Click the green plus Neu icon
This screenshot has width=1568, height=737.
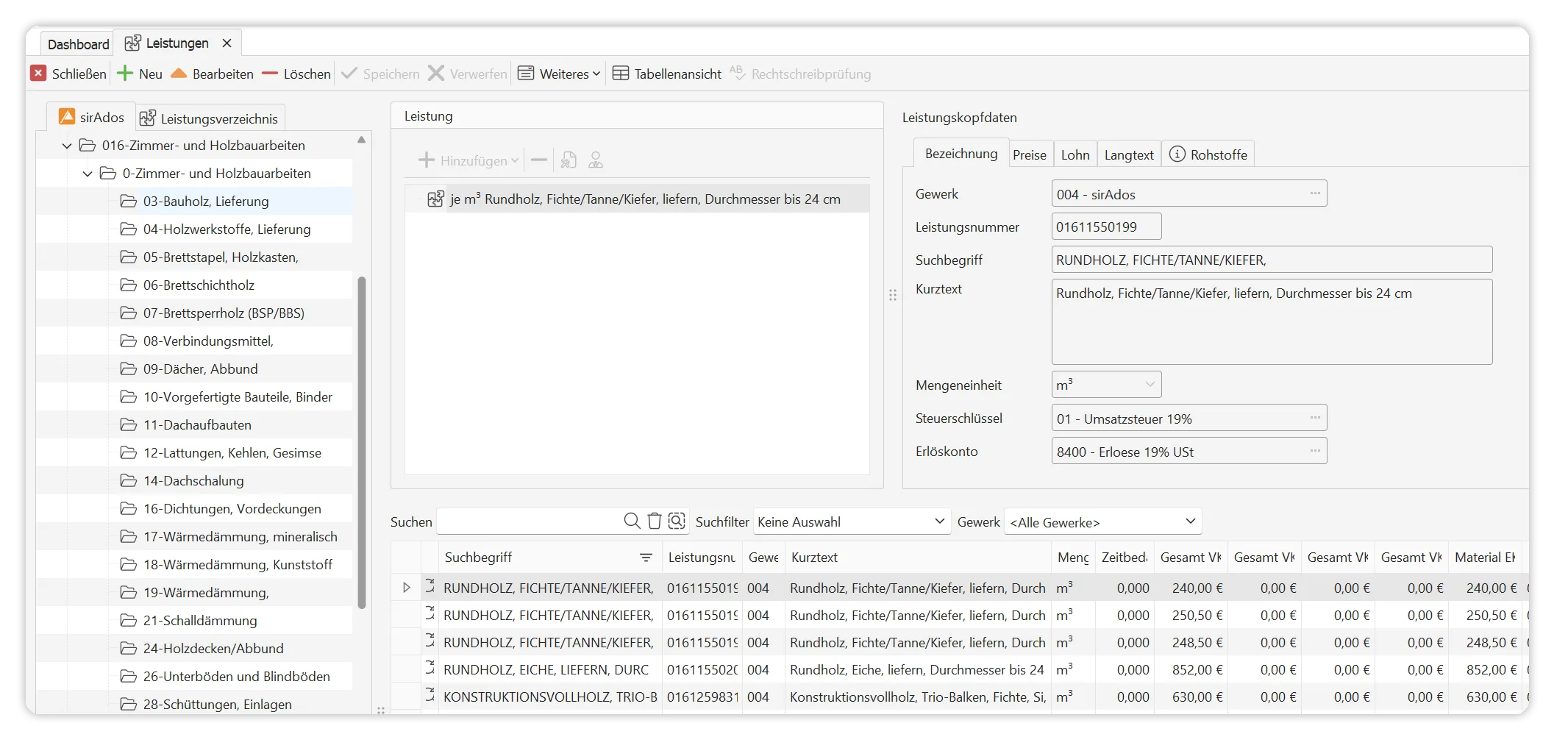(x=126, y=74)
